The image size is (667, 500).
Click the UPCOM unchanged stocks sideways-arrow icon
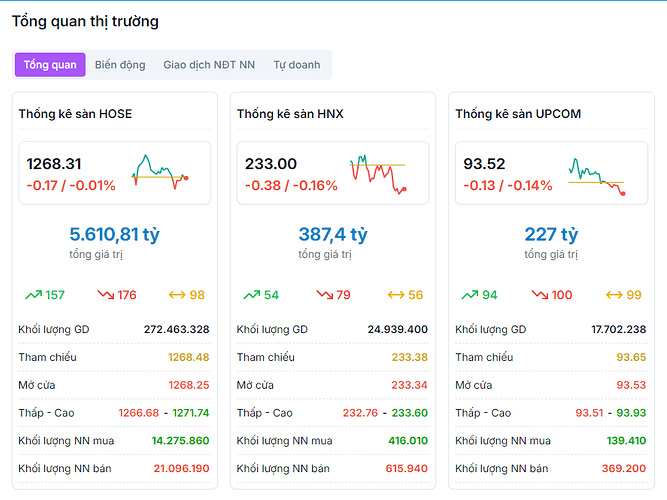615,295
